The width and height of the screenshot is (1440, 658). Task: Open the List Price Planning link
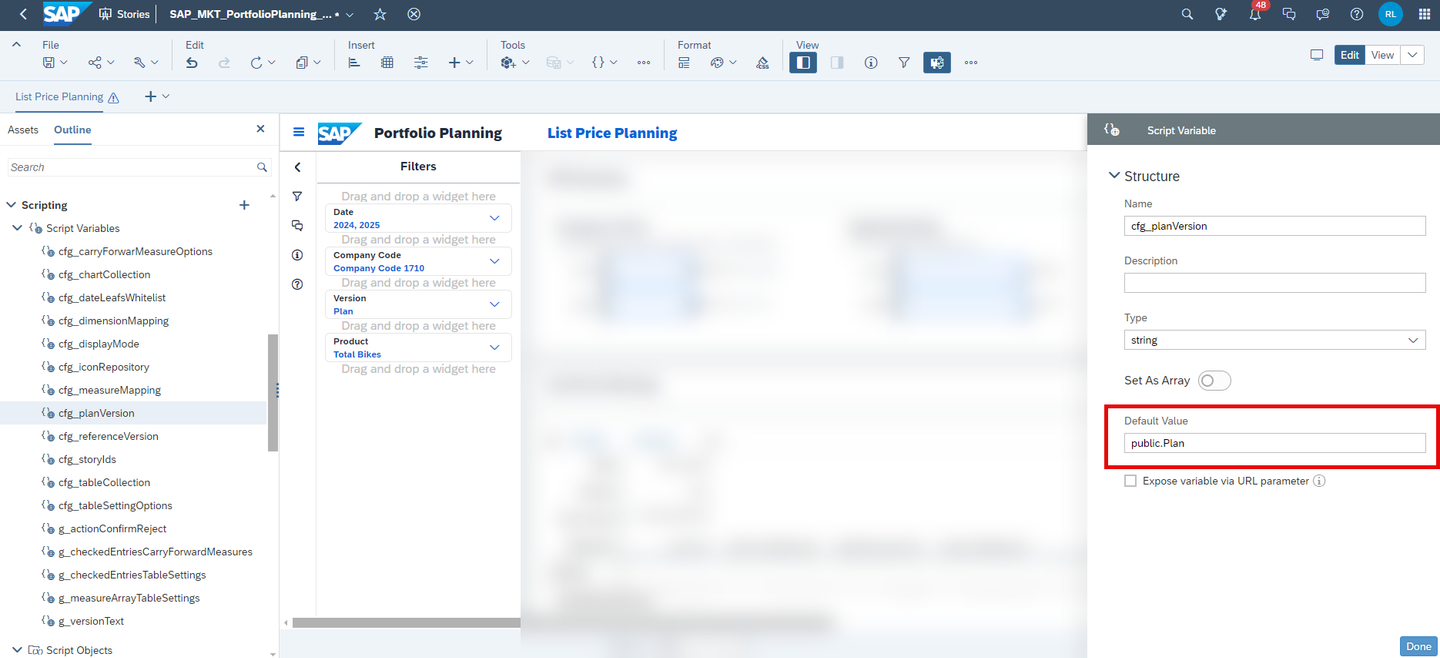[x=612, y=133]
